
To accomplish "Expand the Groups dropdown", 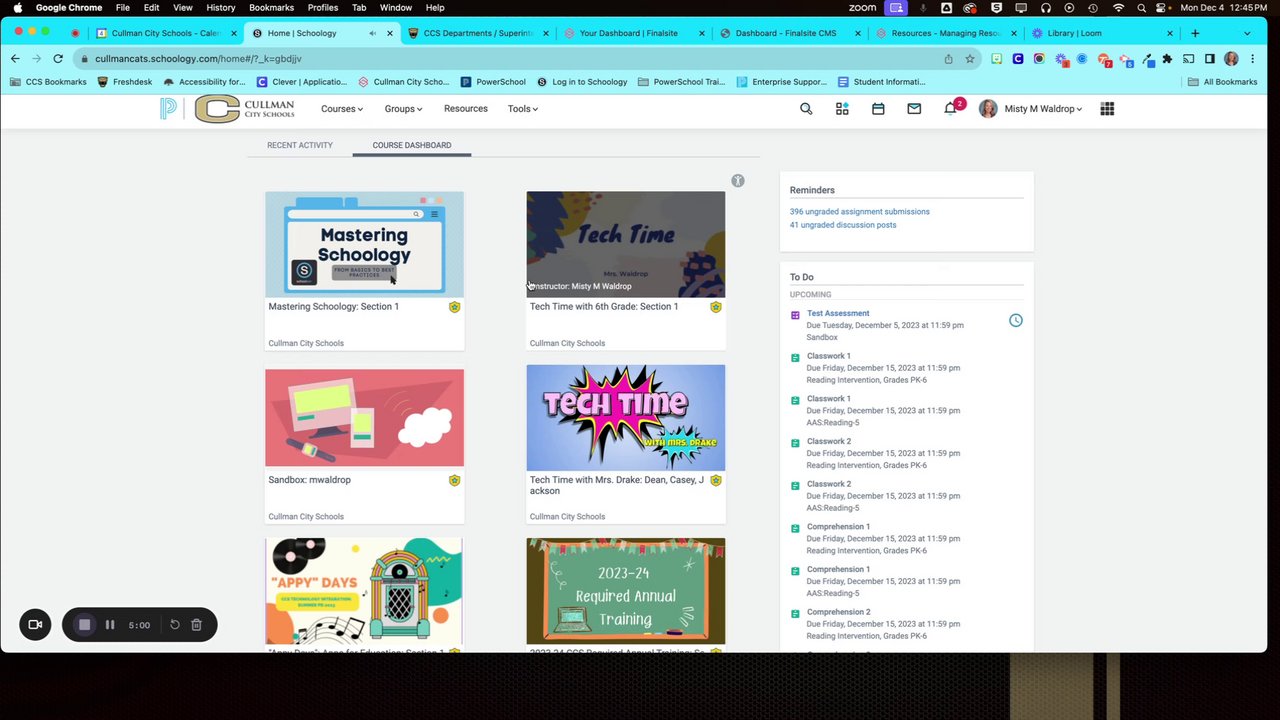I will 404,109.
